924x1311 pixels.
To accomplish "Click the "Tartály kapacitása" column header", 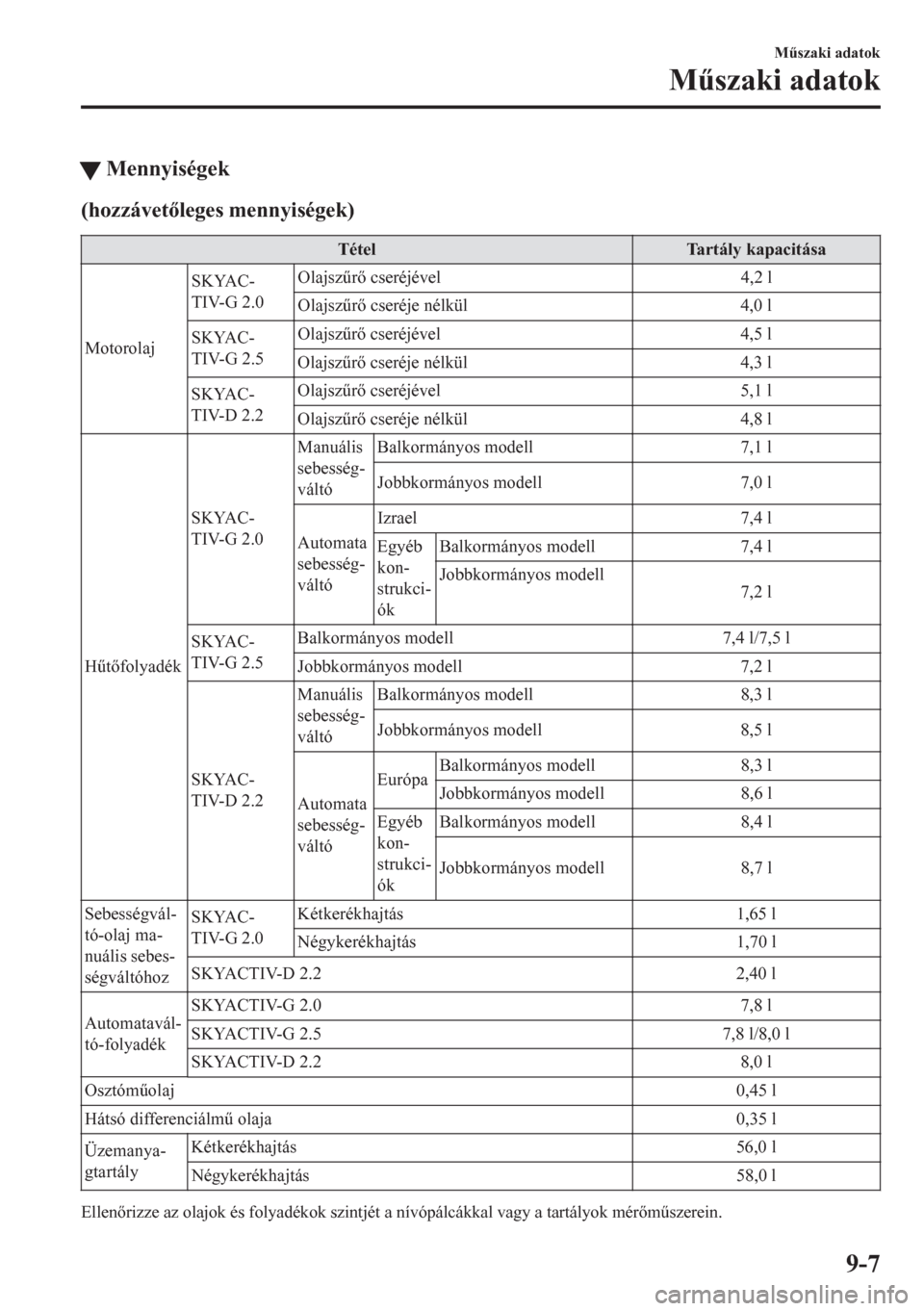I will click(757, 249).
